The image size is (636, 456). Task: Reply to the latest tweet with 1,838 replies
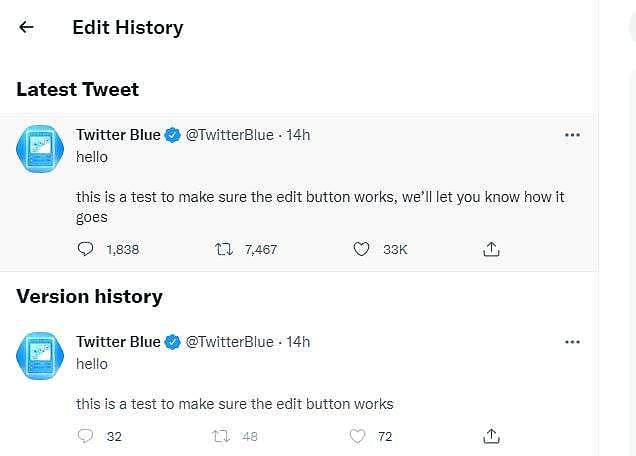click(x=86, y=249)
